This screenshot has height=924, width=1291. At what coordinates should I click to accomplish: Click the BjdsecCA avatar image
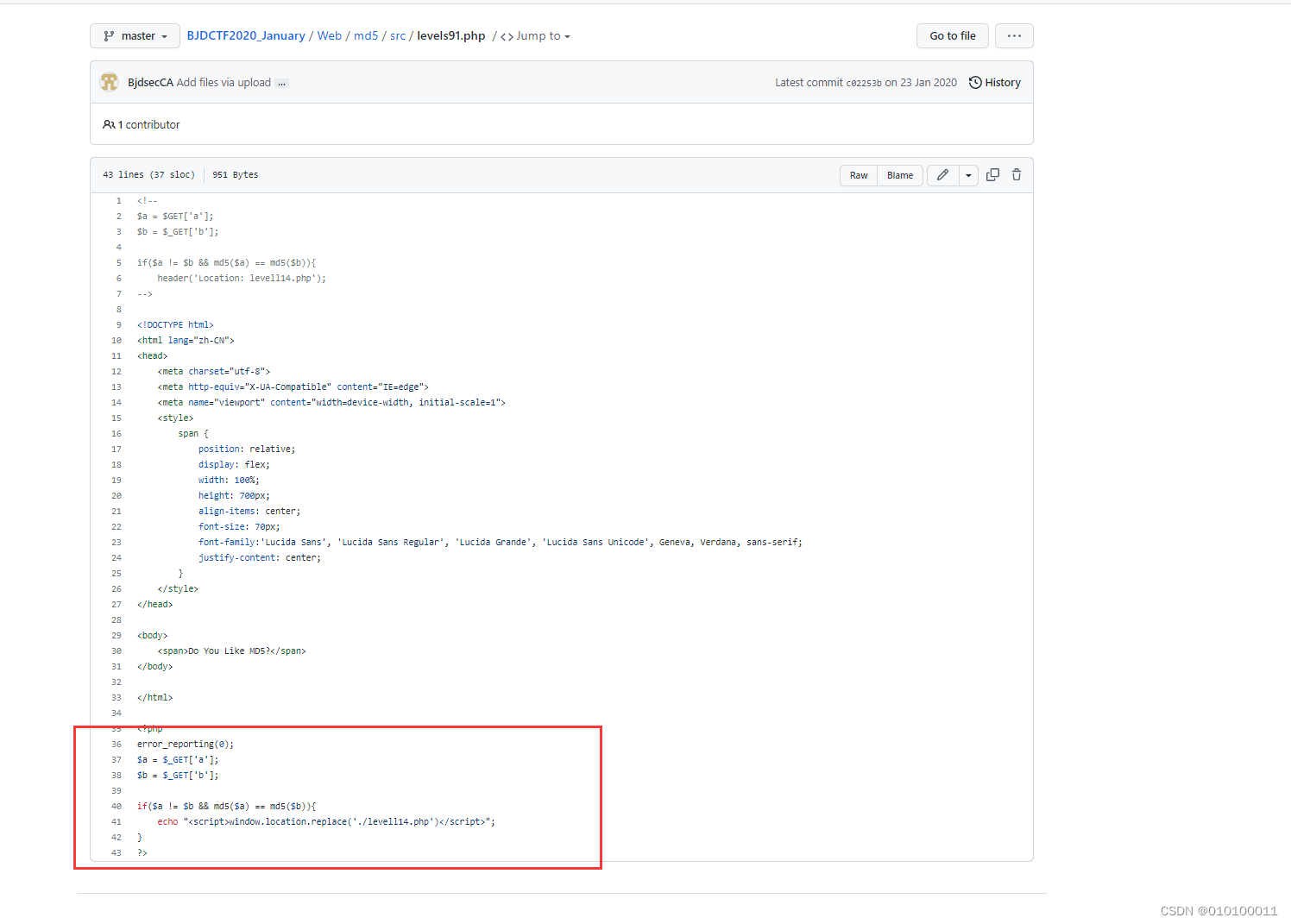110,82
